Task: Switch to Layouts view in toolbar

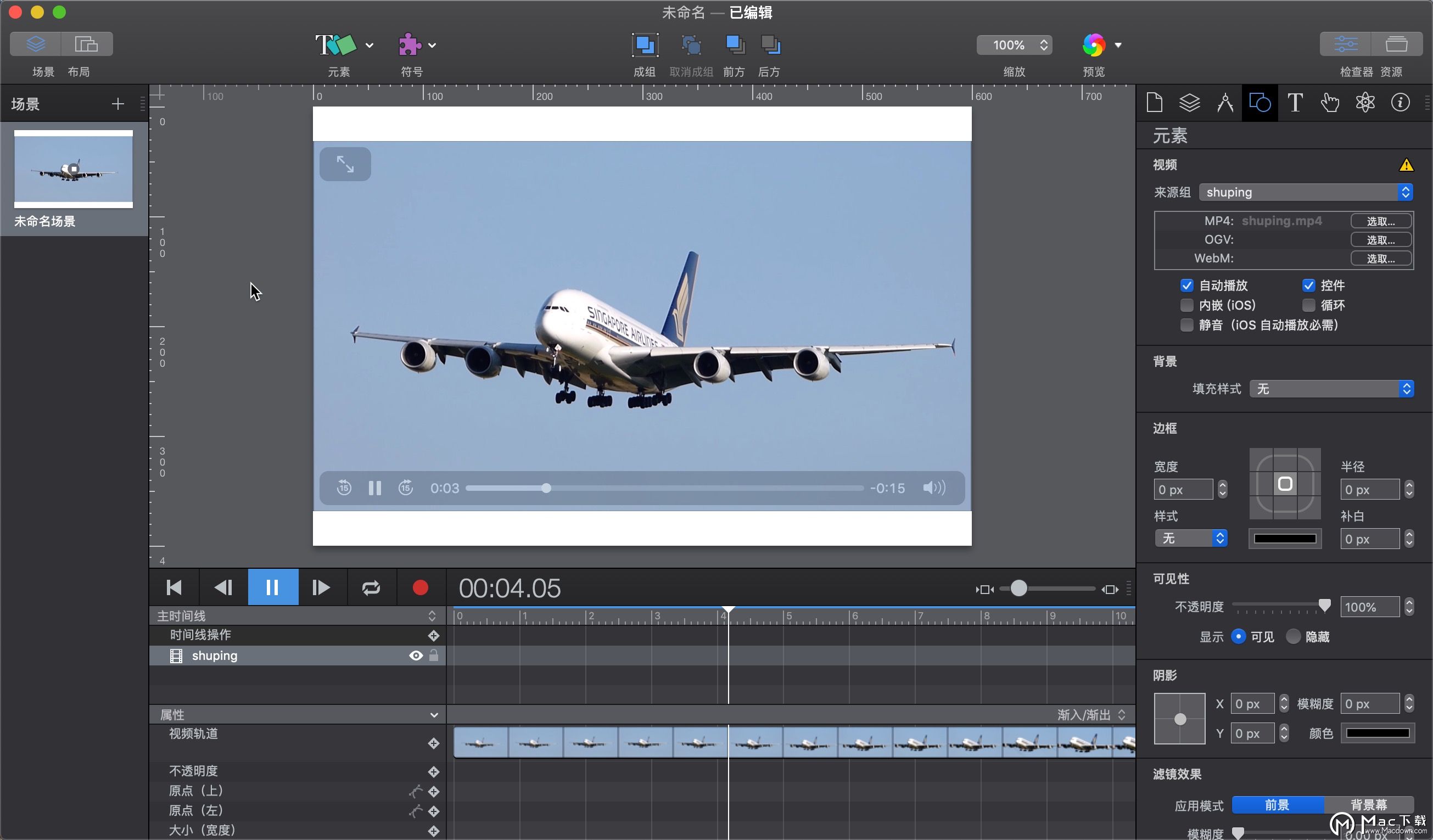Action: pos(87,44)
